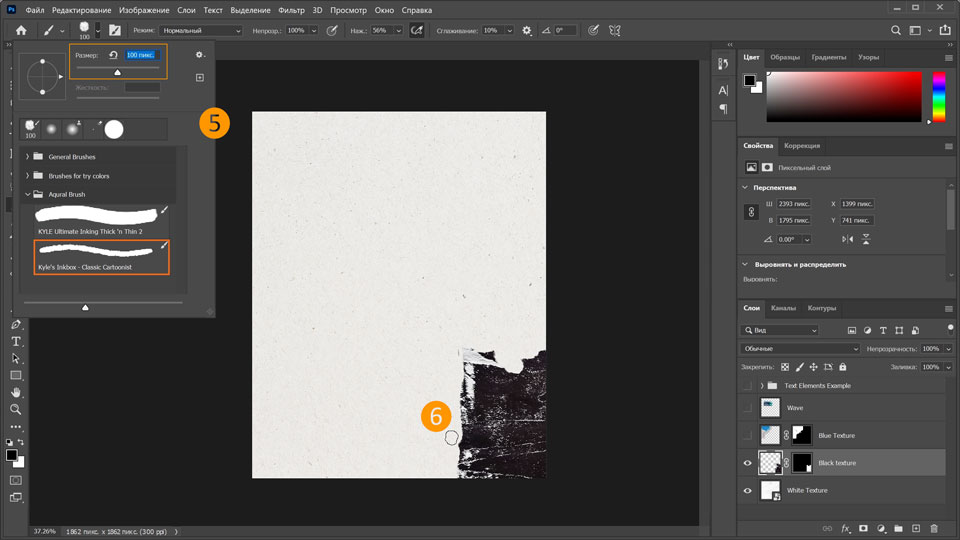Open the layer effects fx menu
The image size is (960, 540).
tap(844, 528)
